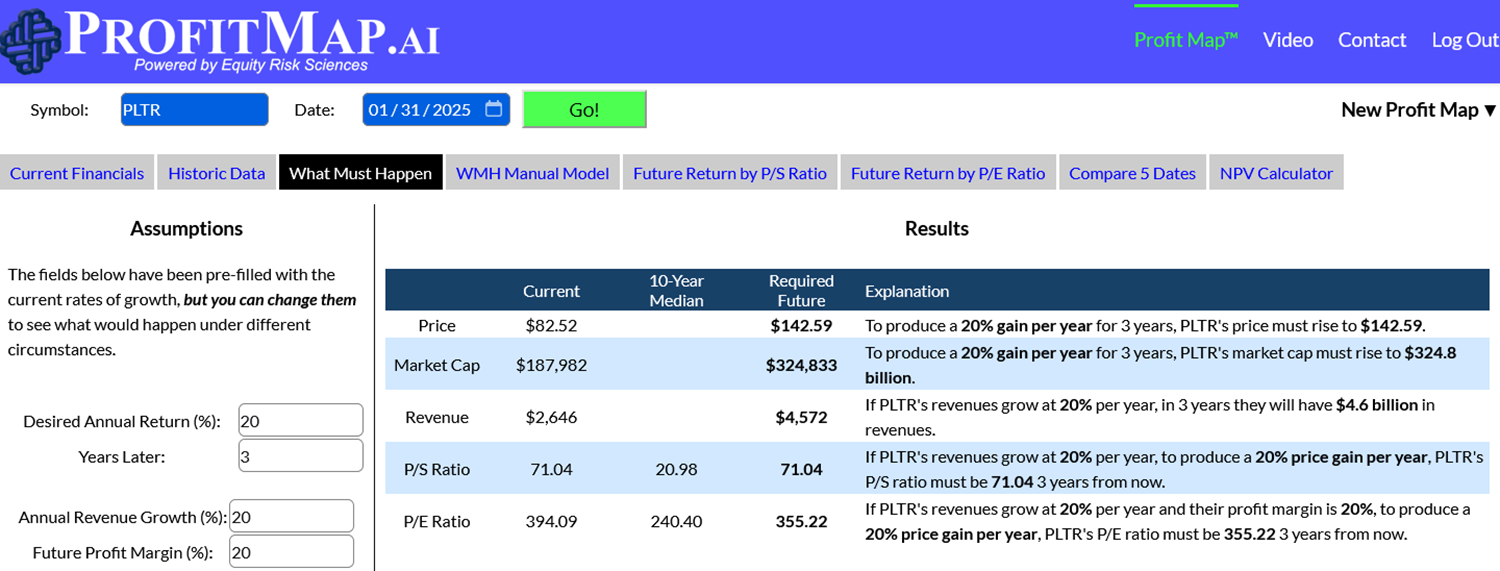This screenshot has width=1500, height=571.
Task: Select the What Must Happen tab
Action: pyautogui.click(x=360, y=173)
